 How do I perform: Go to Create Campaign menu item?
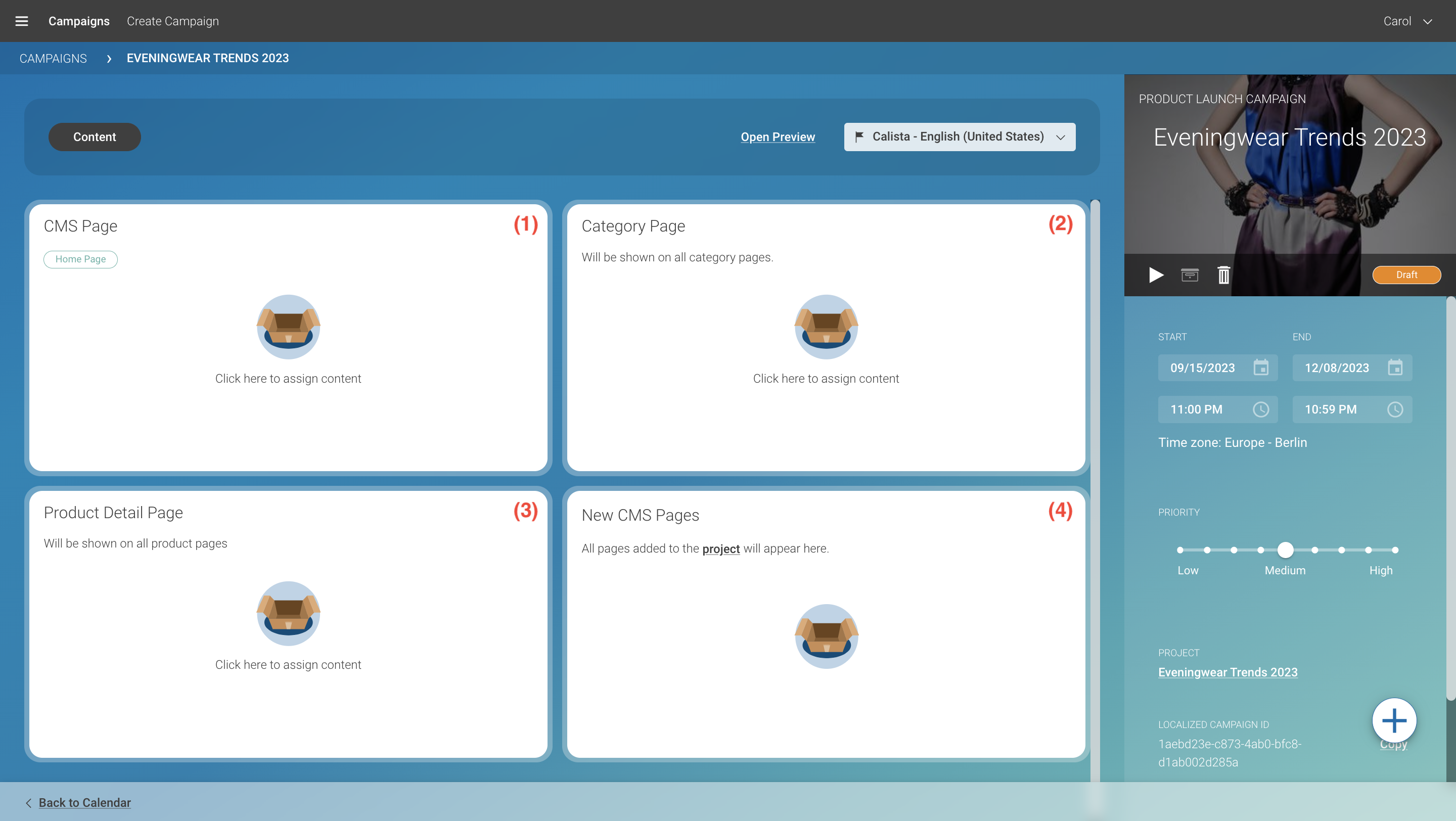pos(172,21)
